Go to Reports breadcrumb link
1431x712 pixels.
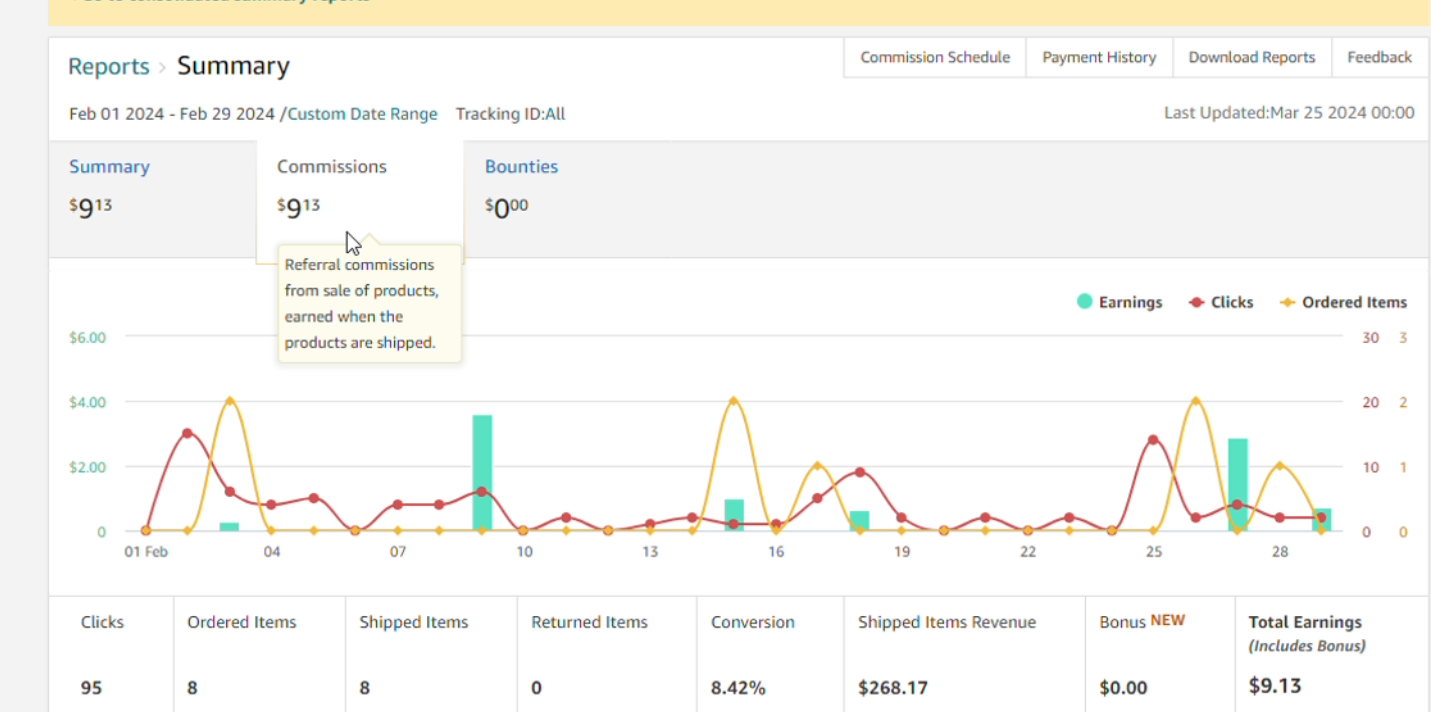coord(109,67)
